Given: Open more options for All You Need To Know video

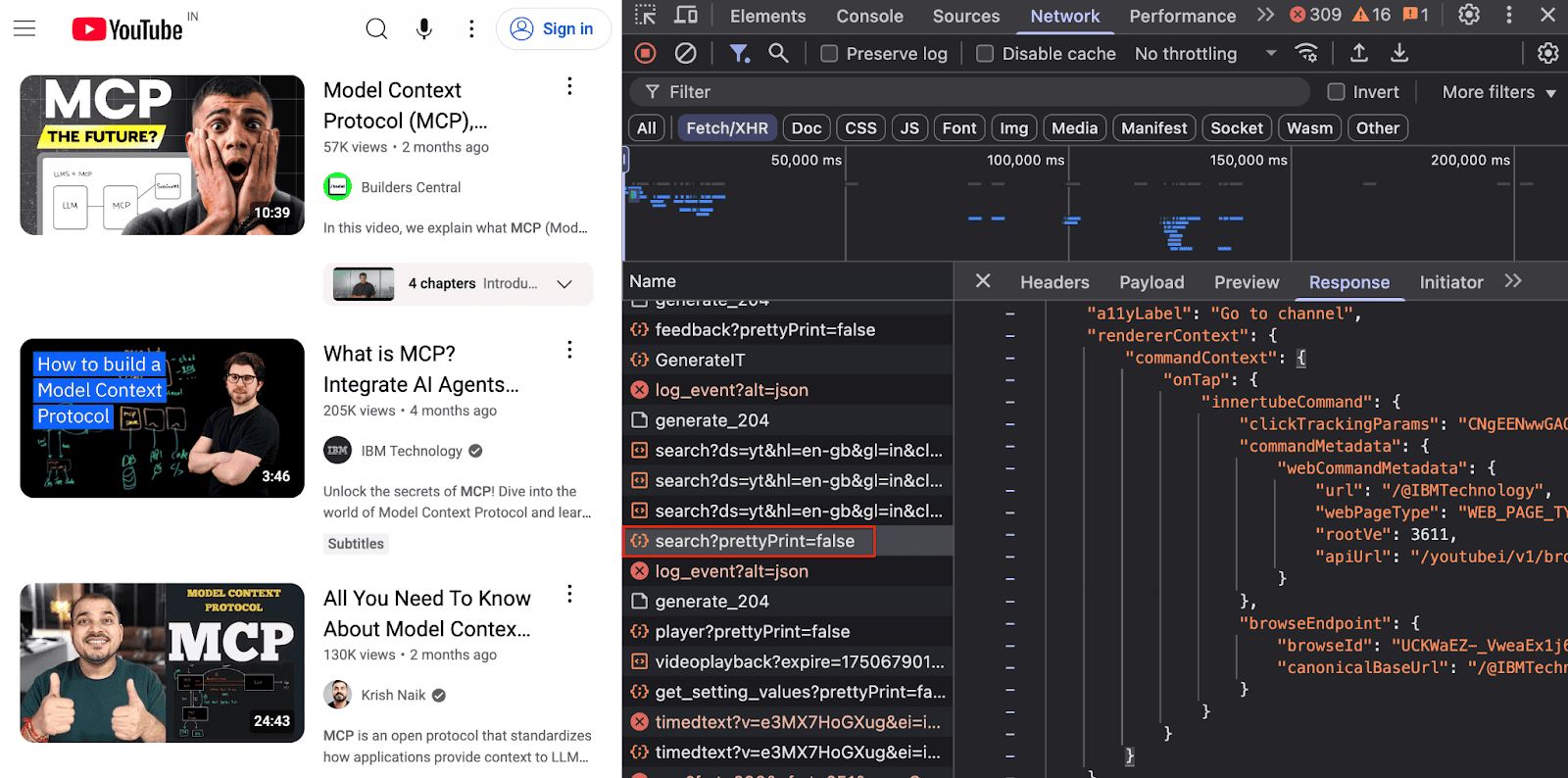Looking at the screenshot, I should (x=569, y=594).
